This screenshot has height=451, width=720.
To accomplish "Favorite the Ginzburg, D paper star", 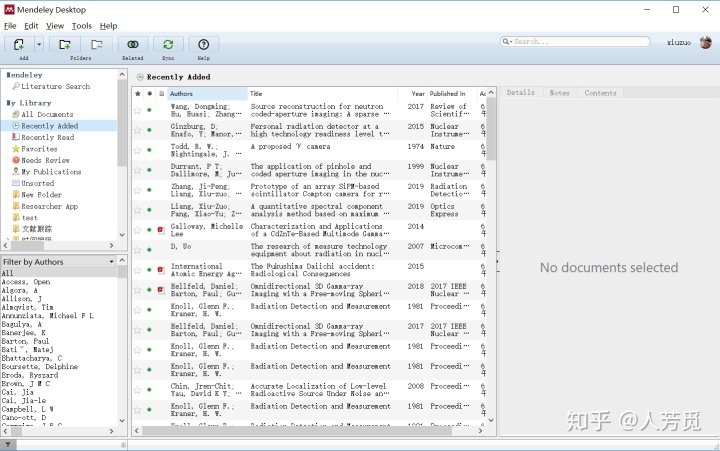I will [x=137, y=130].
